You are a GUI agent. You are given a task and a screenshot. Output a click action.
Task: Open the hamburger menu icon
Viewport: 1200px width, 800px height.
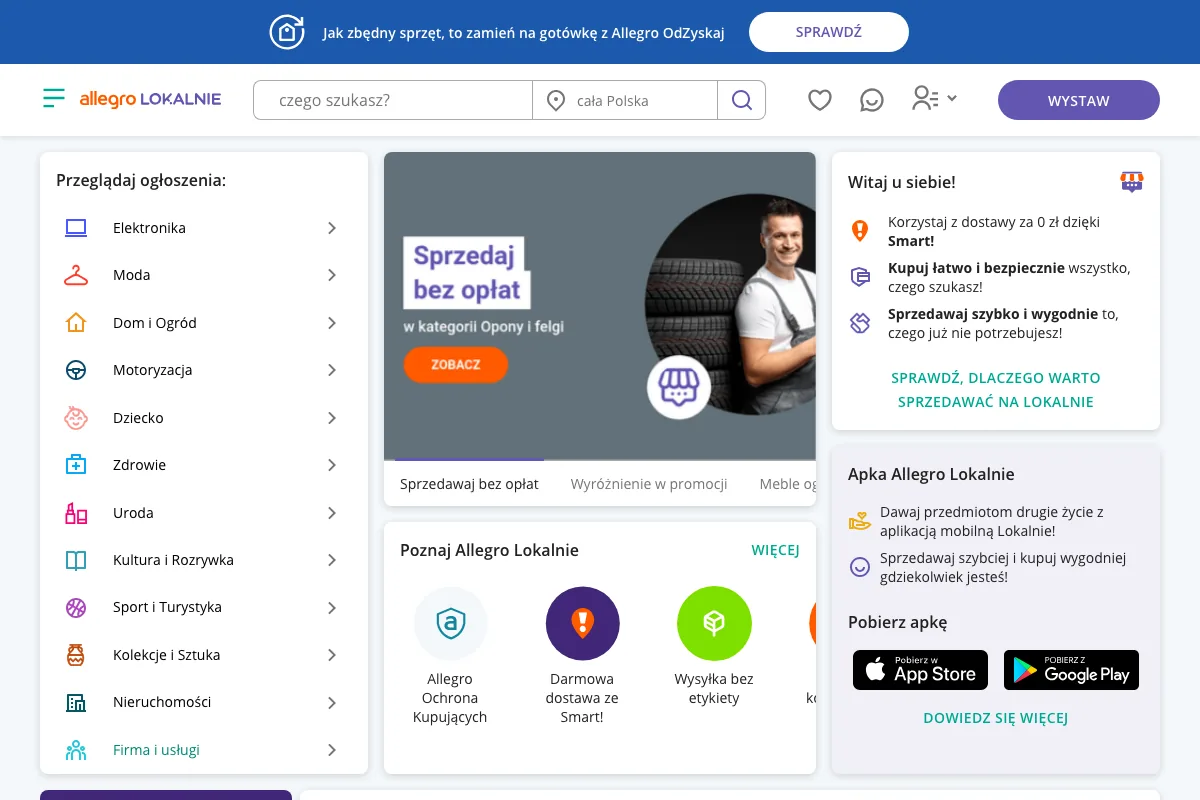(54, 99)
